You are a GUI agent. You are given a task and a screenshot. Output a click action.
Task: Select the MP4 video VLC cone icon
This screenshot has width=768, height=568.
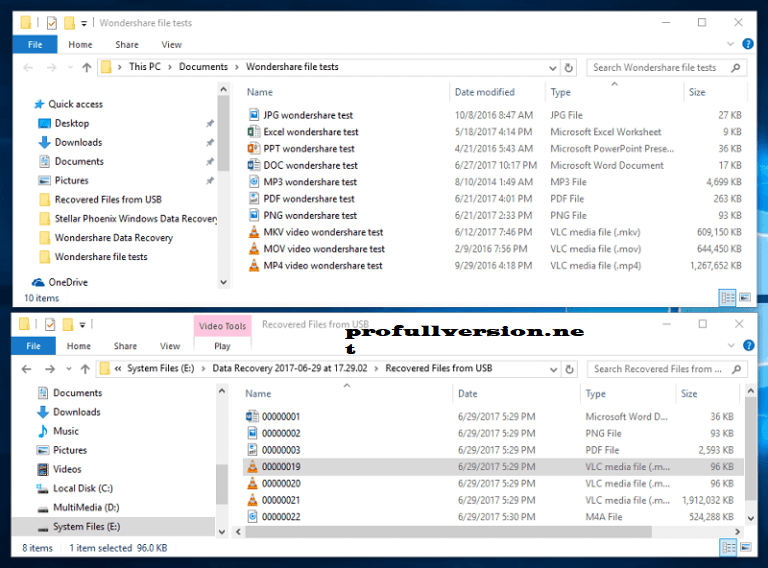pos(254,265)
